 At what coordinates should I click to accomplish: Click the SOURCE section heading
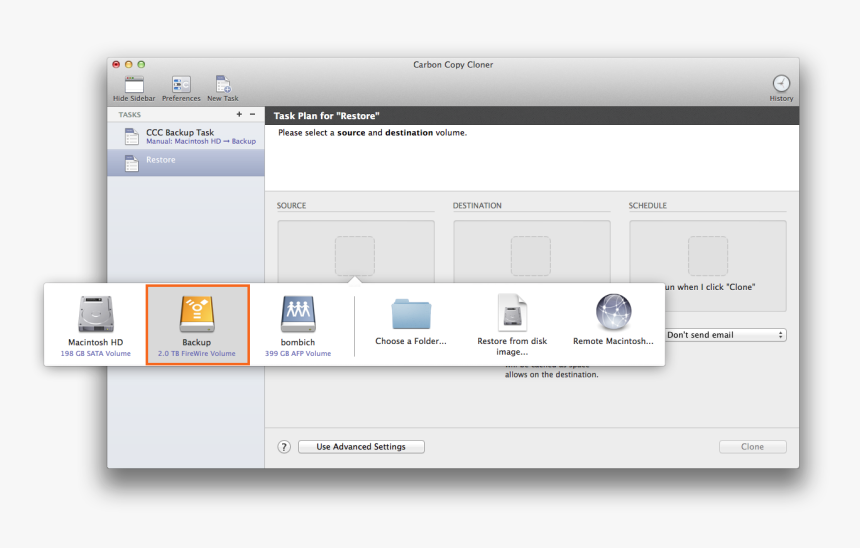point(291,205)
